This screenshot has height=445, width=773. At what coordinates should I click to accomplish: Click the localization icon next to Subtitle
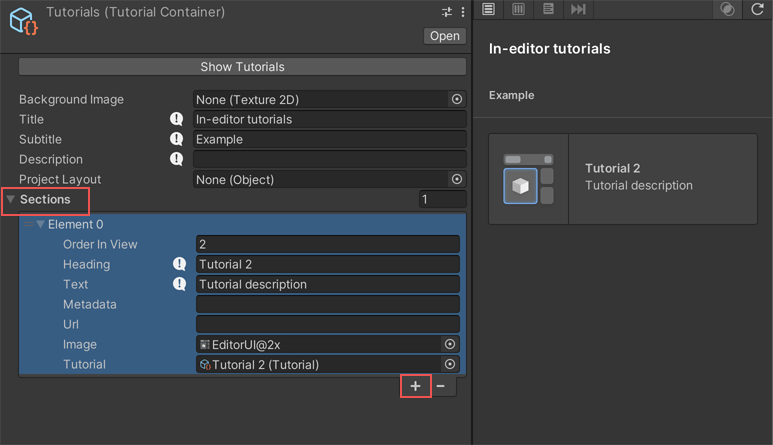pyautogui.click(x=177, y=139)
